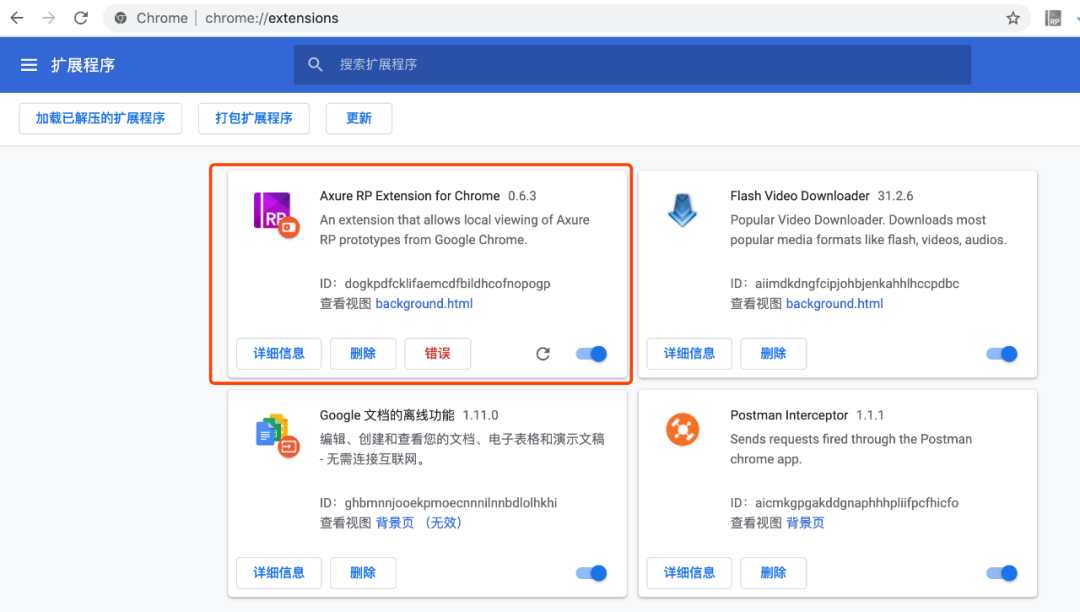Click 删除 for Google 文档的离线功能
Image resolution: width=1080 pixels, height=612 pixels.
[363, 573]
